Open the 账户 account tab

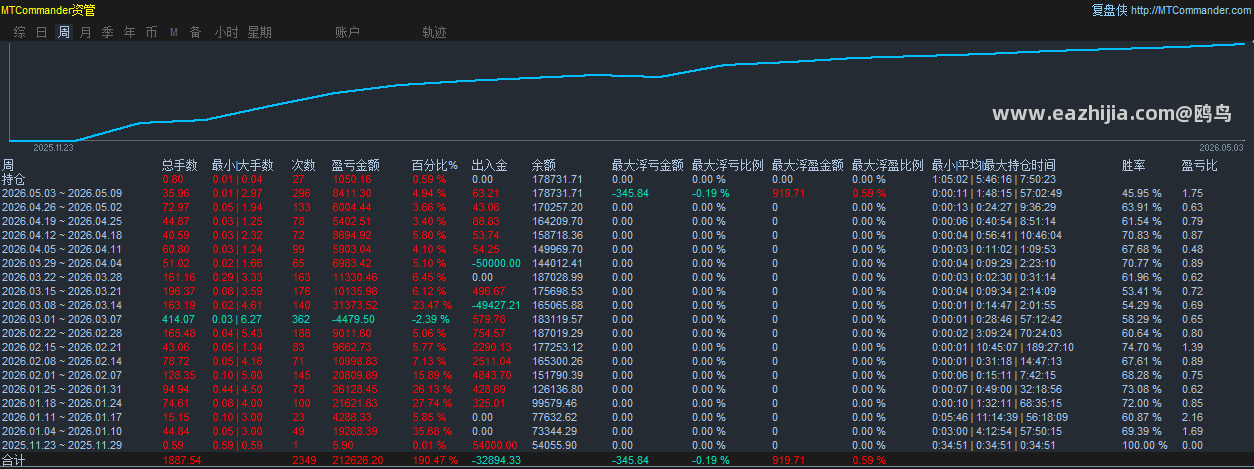point(348,32)
